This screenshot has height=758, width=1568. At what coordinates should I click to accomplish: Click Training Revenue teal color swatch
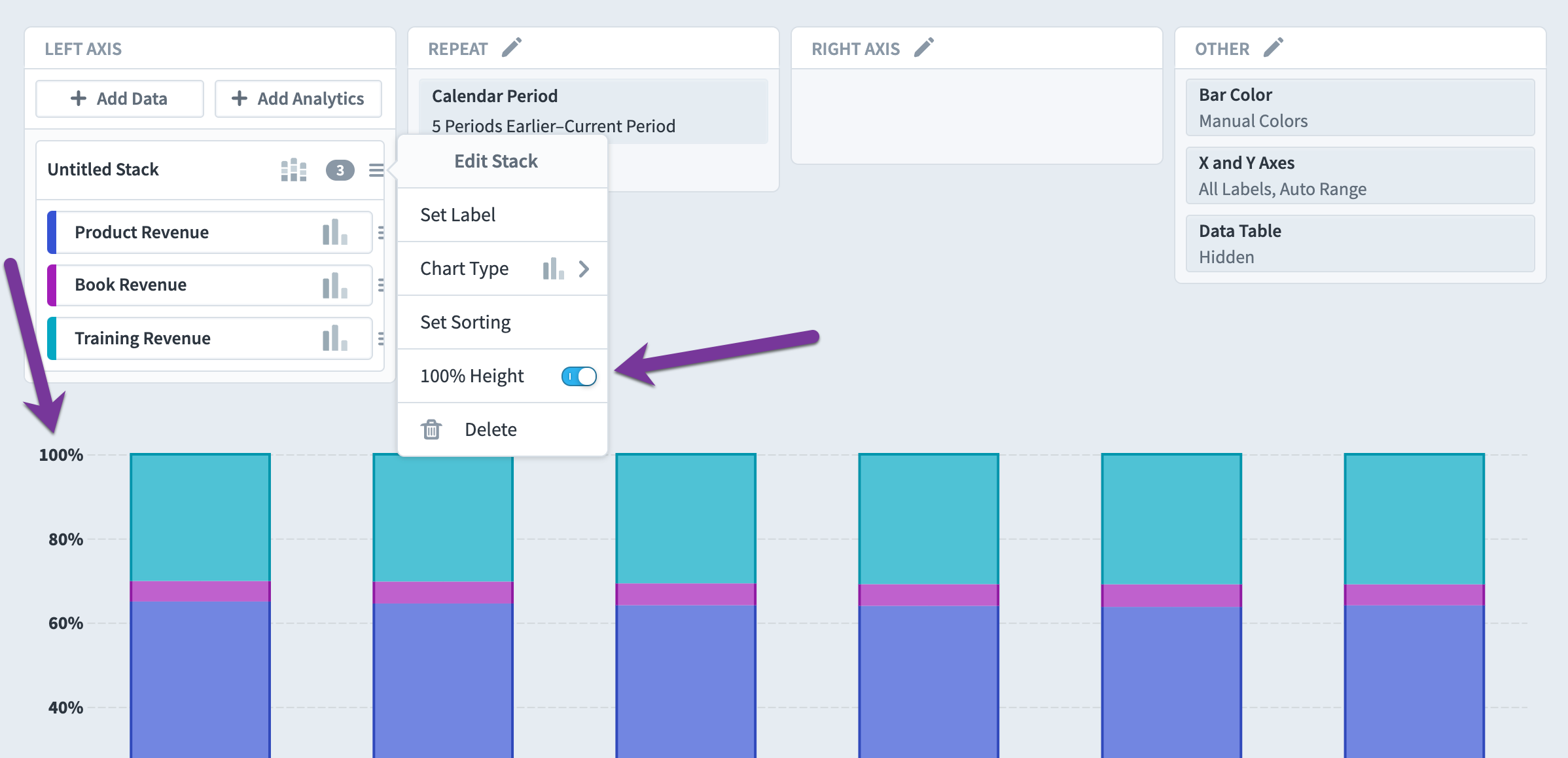coord(52,338)
